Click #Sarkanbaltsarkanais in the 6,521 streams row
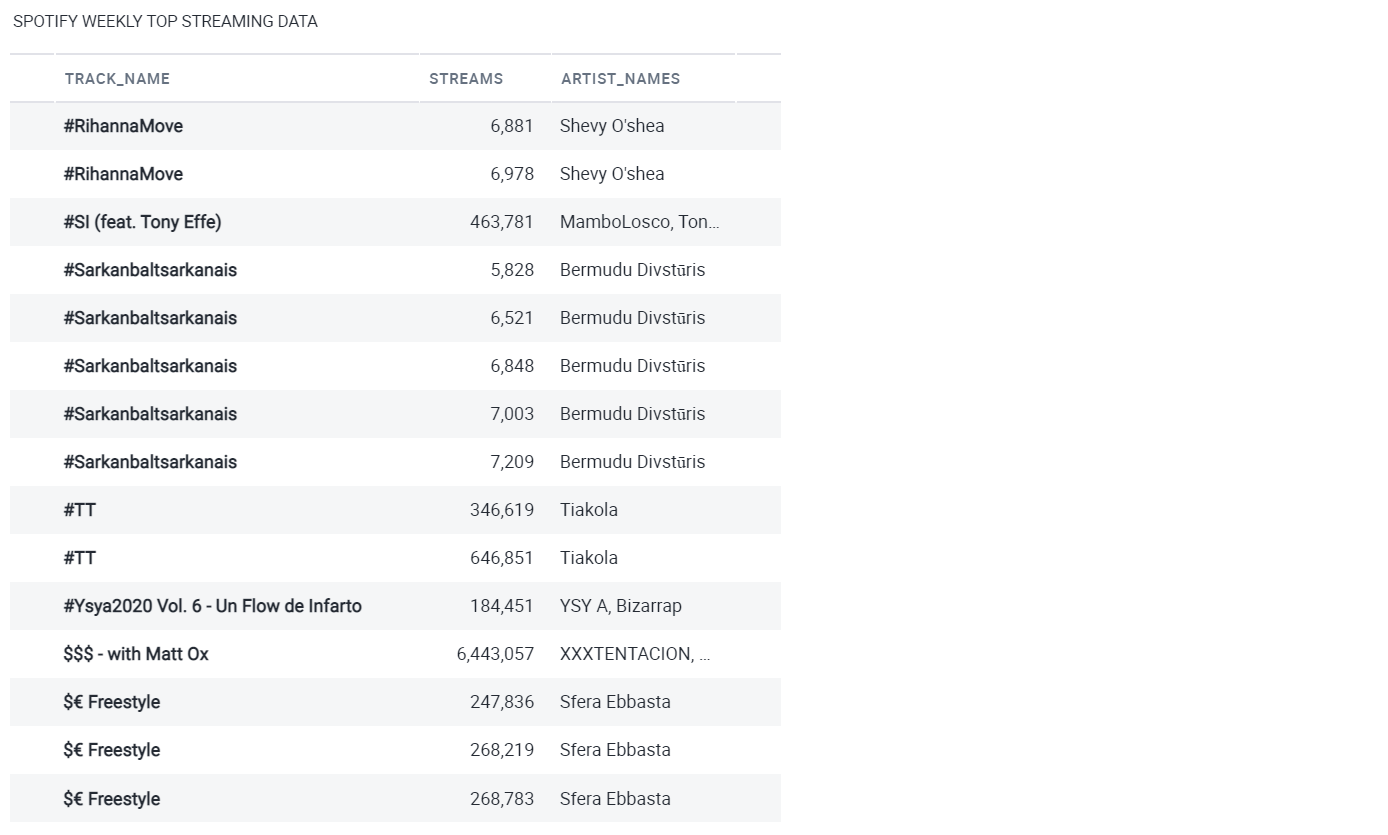 150,318
